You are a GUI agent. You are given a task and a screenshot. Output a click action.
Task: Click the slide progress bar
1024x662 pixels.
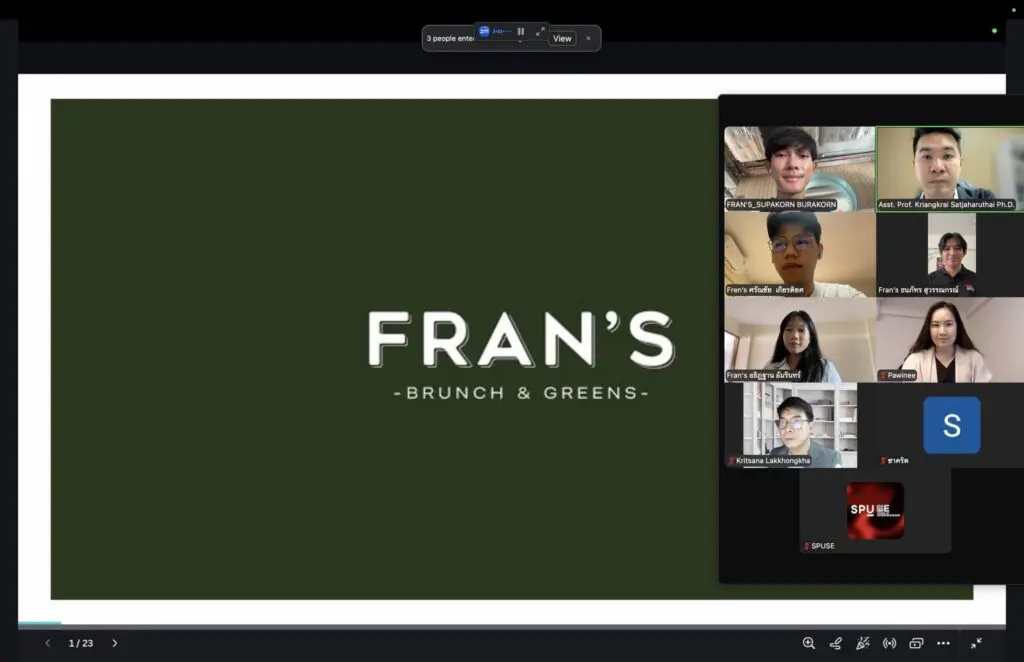coord(512,625)
